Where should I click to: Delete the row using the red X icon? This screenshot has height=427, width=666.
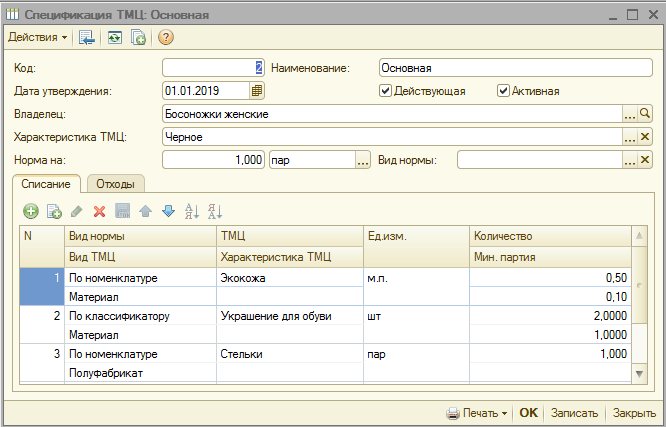click(x=99, y=211)
